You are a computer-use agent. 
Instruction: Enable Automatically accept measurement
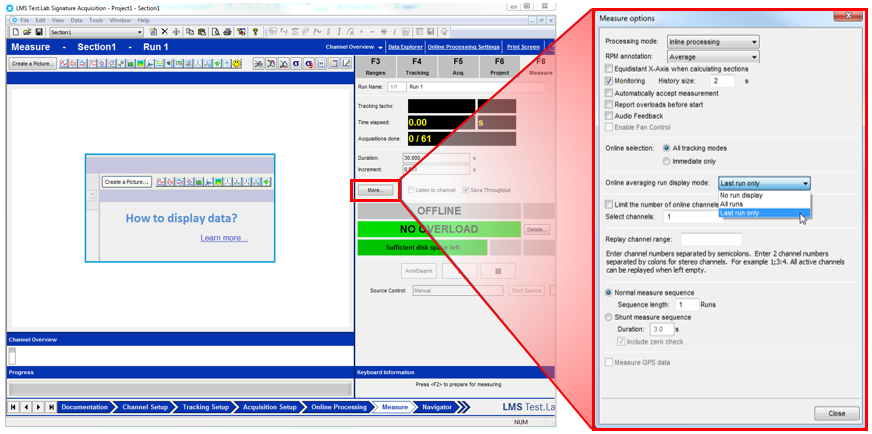pos(609,93)
